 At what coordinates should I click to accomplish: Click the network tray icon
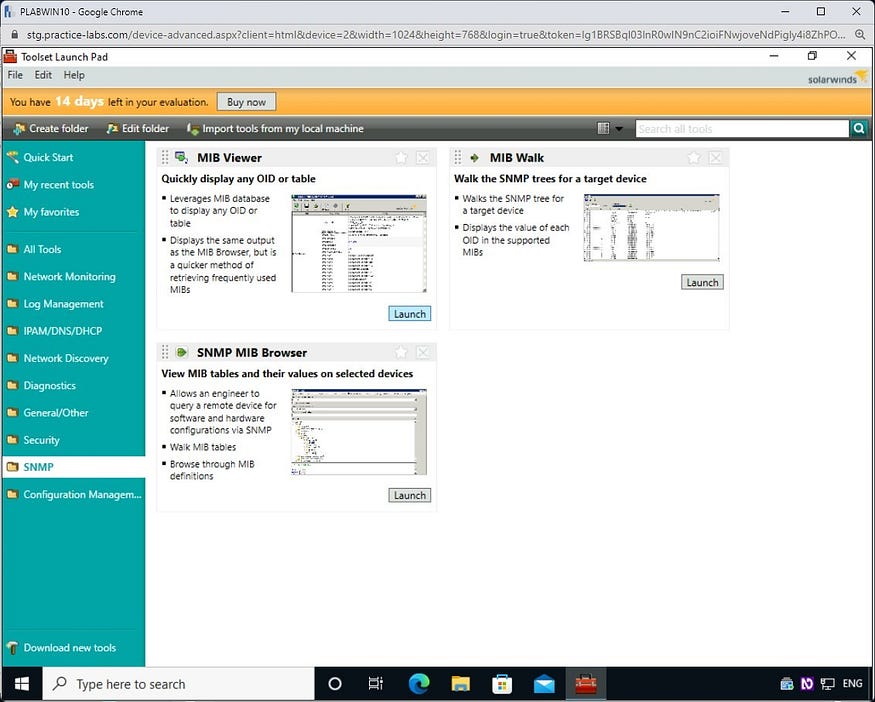[x=828, y=684]
